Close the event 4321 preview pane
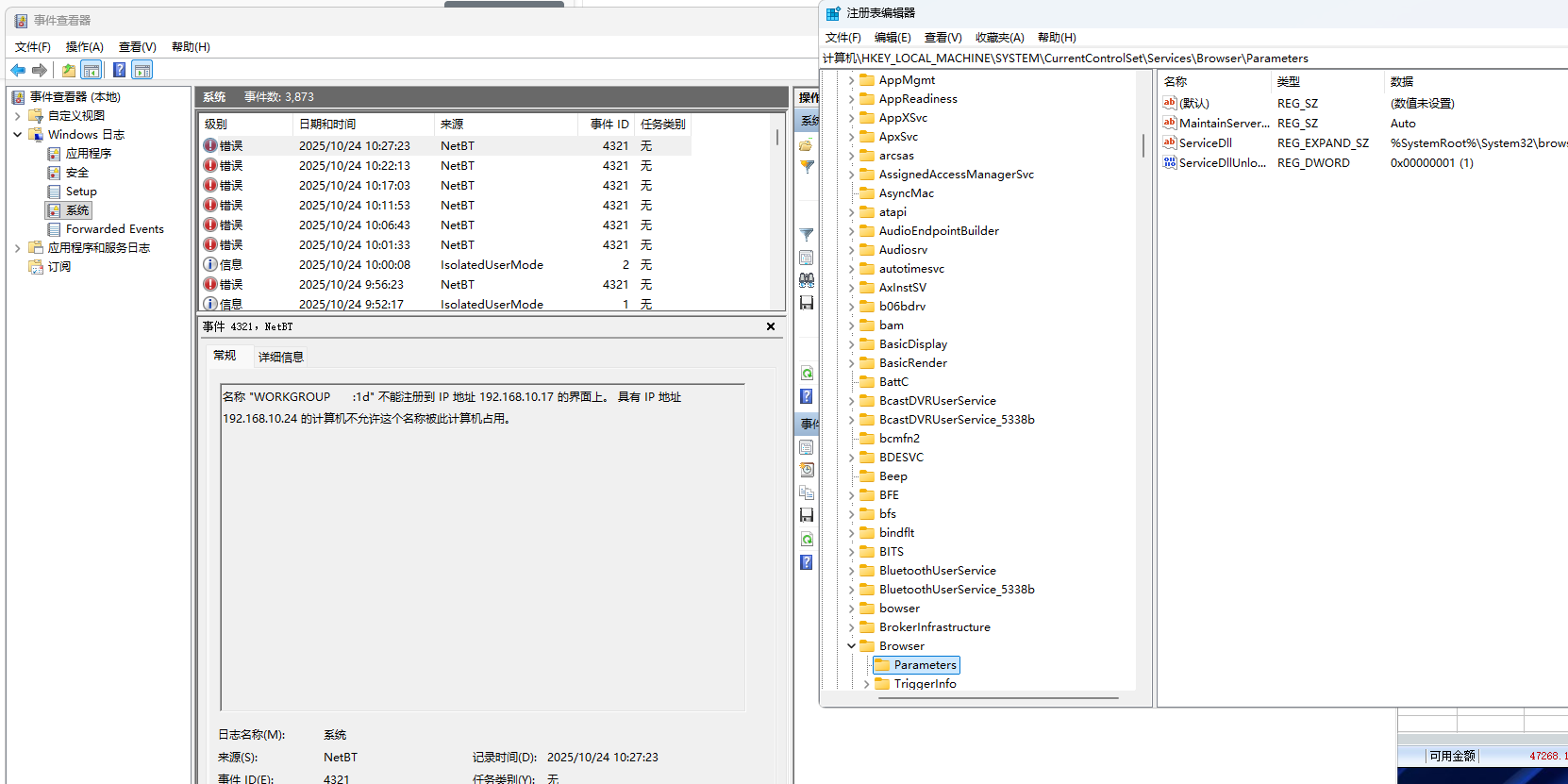Screen dimensions: 1568x784 tap(771, 326)
